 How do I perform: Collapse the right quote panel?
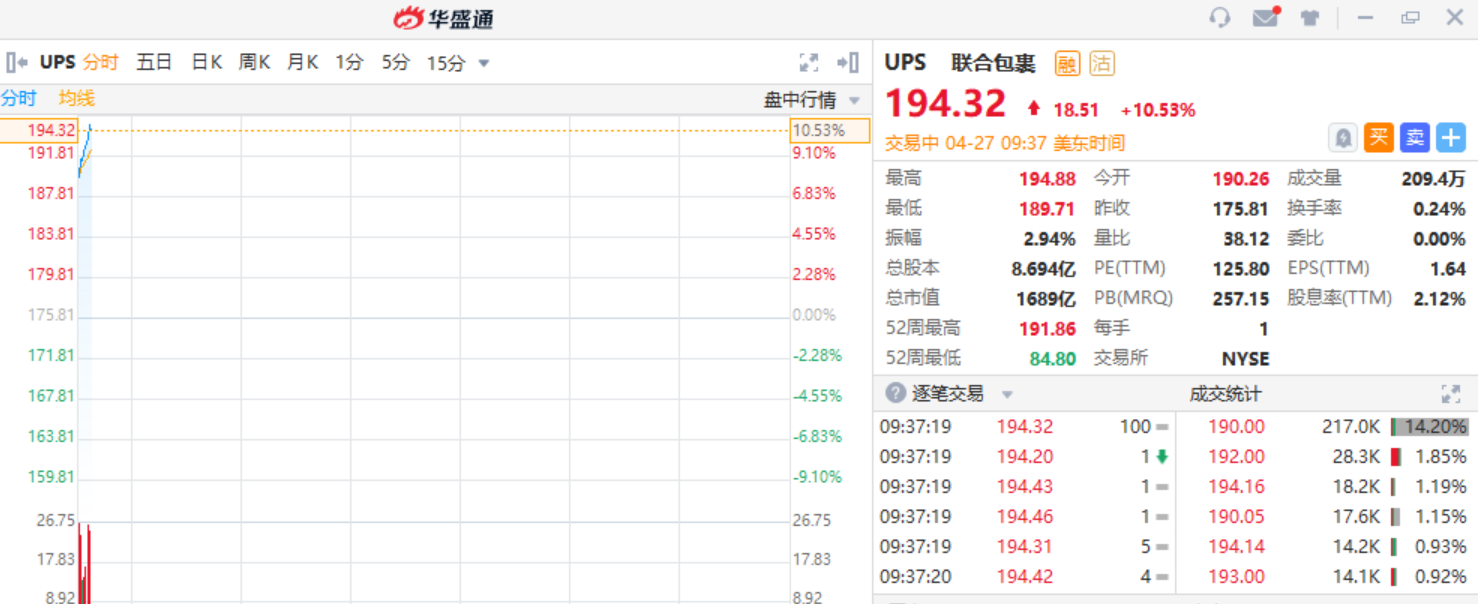pyautogui.click(x=848, y=63)
